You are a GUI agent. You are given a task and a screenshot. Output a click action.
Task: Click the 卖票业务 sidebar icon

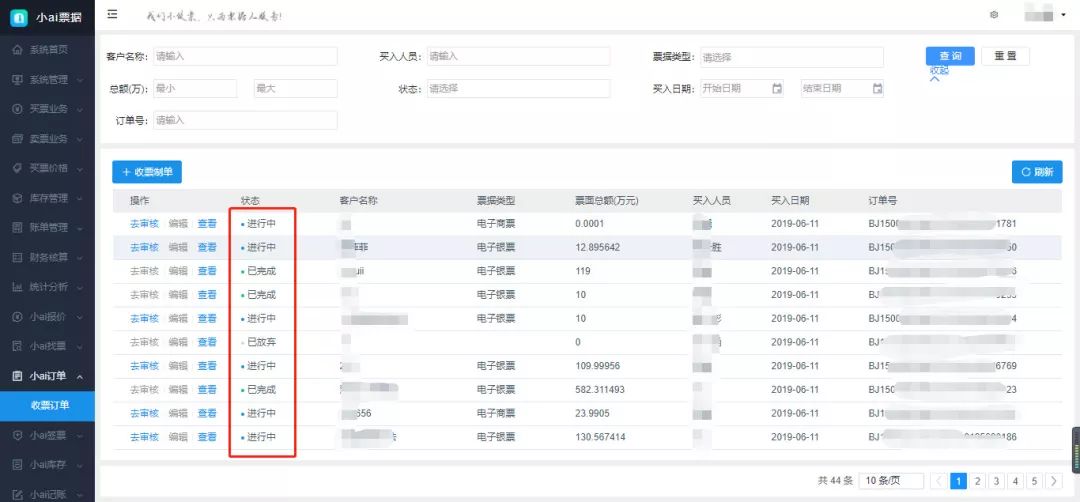[x=18, y=138]
